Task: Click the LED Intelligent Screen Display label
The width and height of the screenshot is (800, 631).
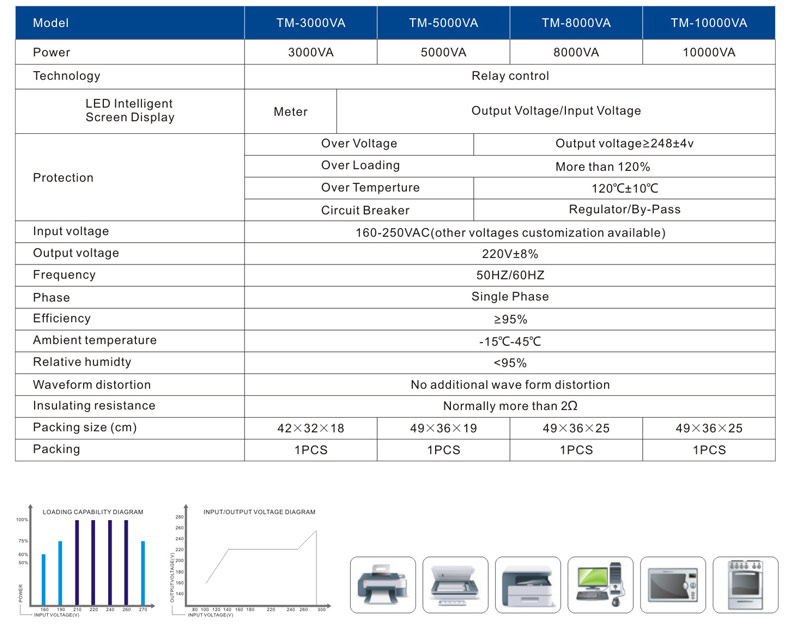Action: click(130, 110)
